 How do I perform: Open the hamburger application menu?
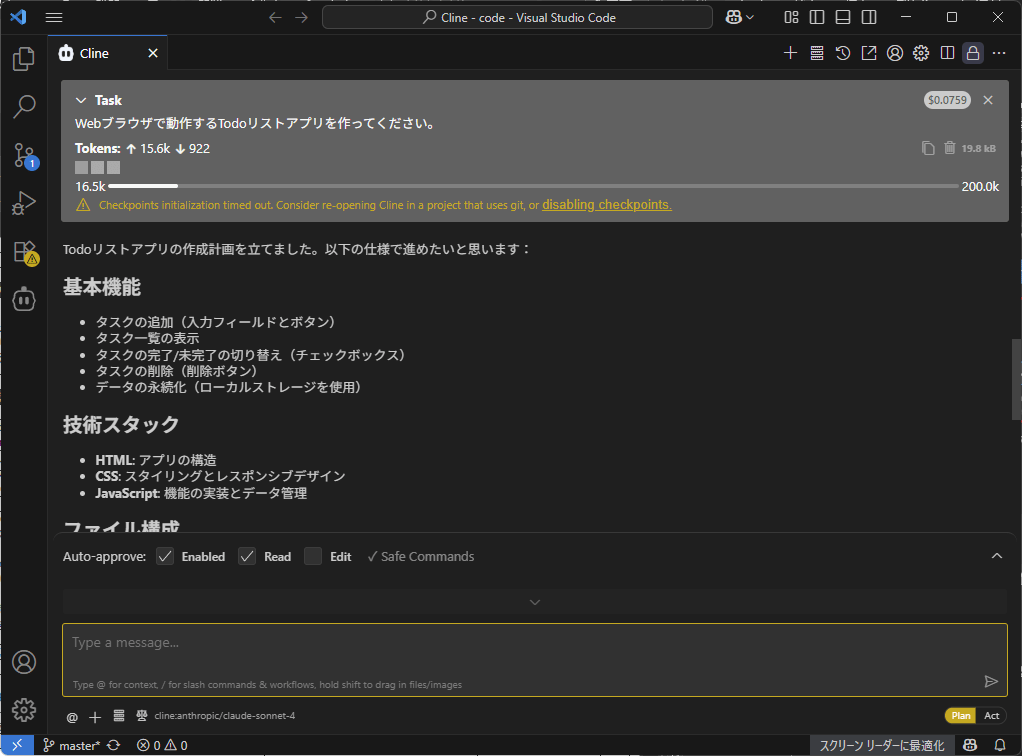click(54, 17)
